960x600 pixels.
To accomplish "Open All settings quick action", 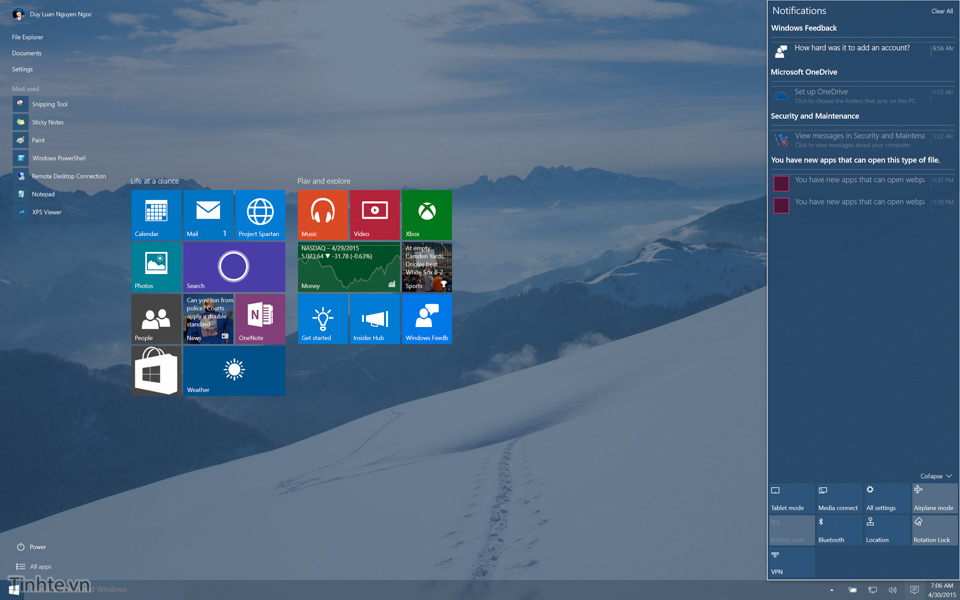I will [x=887, y=498].
